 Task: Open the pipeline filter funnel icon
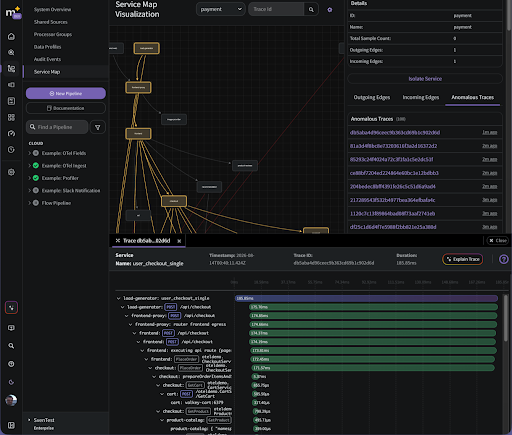coord(98,127)
